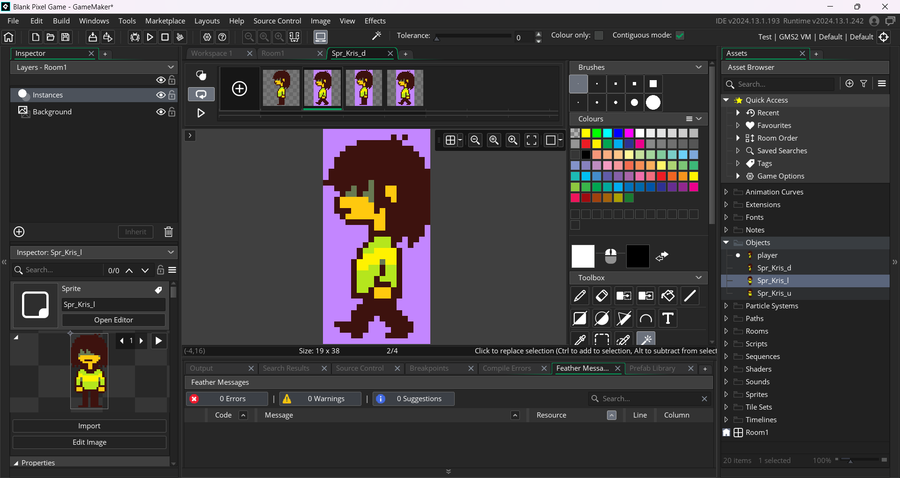Toggle visibility of all layers in the header row
Image resolution: width=900 pixels, height=478 pixels.
point(161,80)
